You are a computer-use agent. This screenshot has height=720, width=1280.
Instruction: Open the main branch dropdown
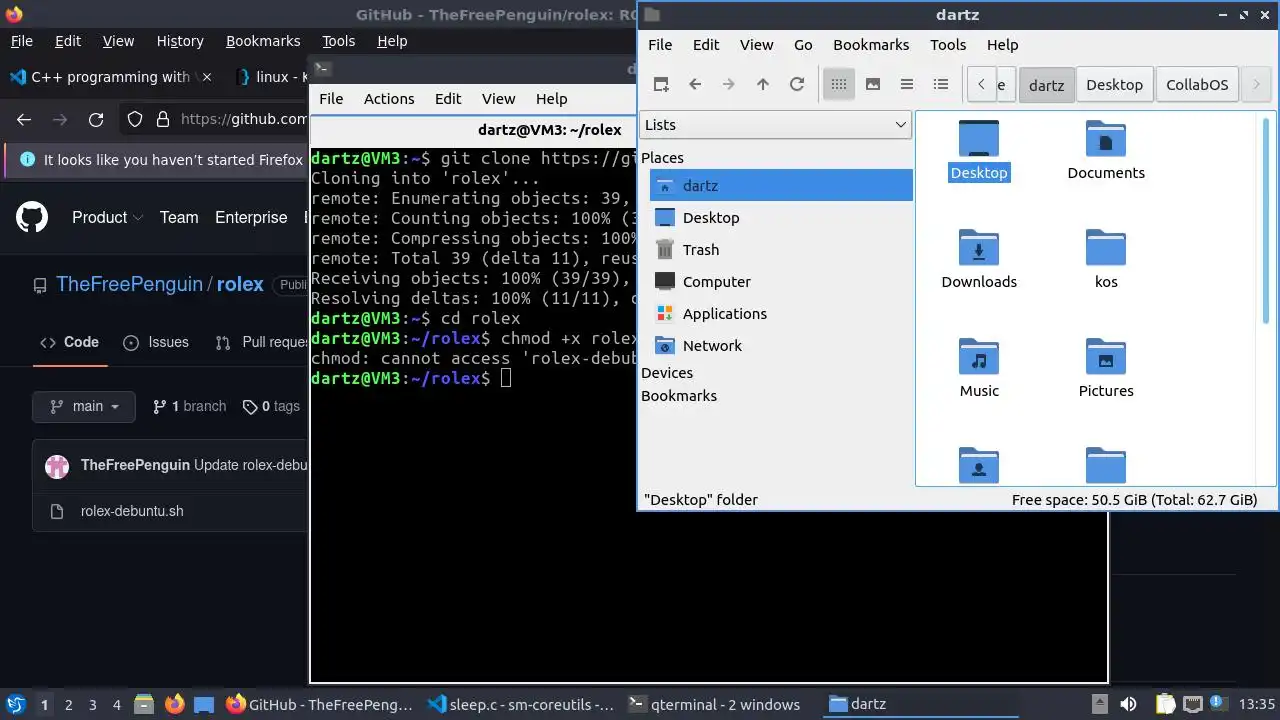(85, 406)
